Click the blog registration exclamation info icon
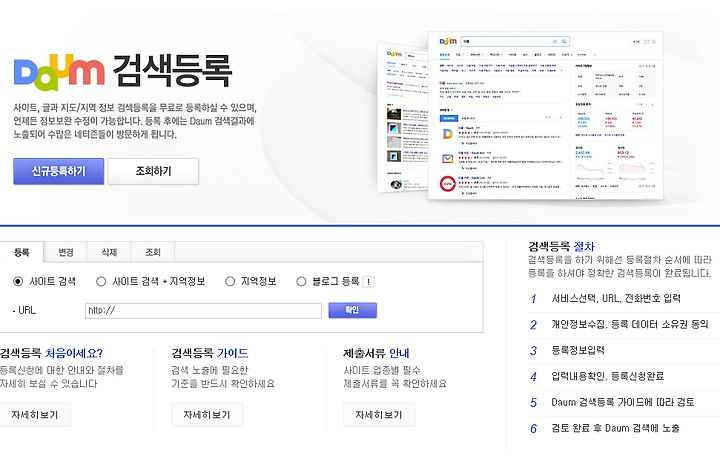 (369, 281)
